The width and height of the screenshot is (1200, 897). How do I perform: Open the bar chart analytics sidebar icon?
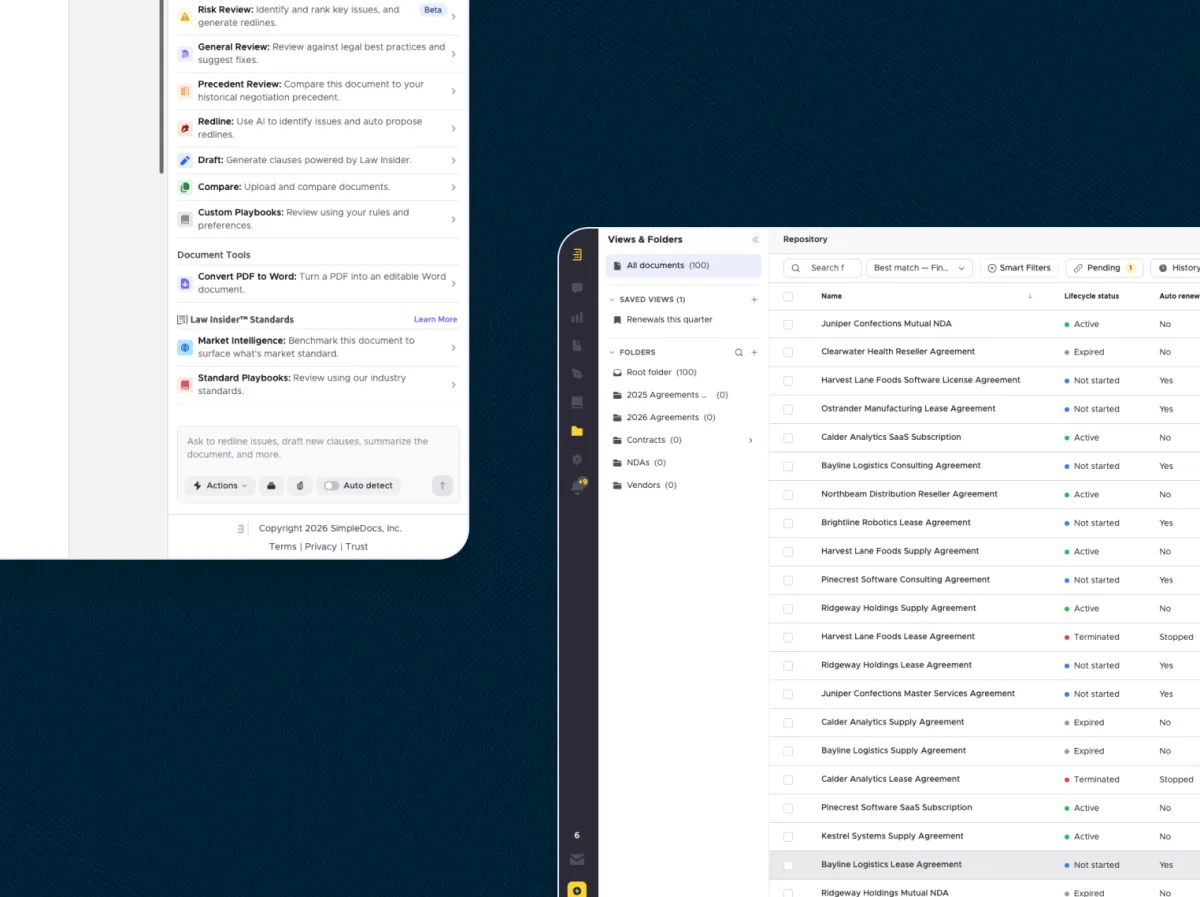point(577,317)
